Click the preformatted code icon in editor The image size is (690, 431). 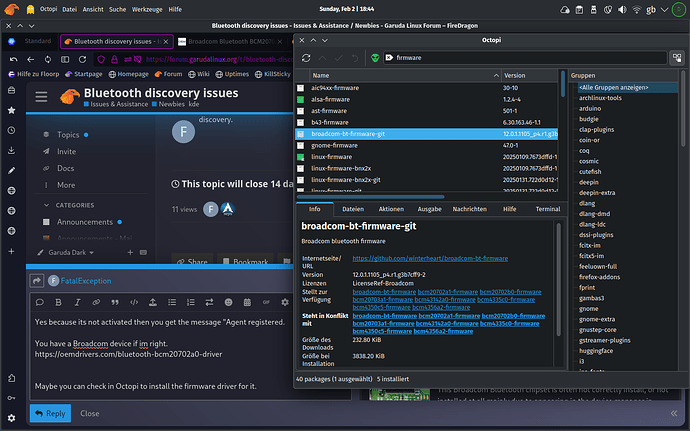click(x=134, y=302)
